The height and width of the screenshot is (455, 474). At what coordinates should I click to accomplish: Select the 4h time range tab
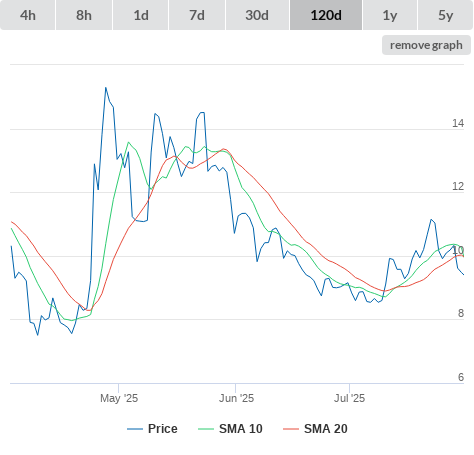click(x=27, y=15)
